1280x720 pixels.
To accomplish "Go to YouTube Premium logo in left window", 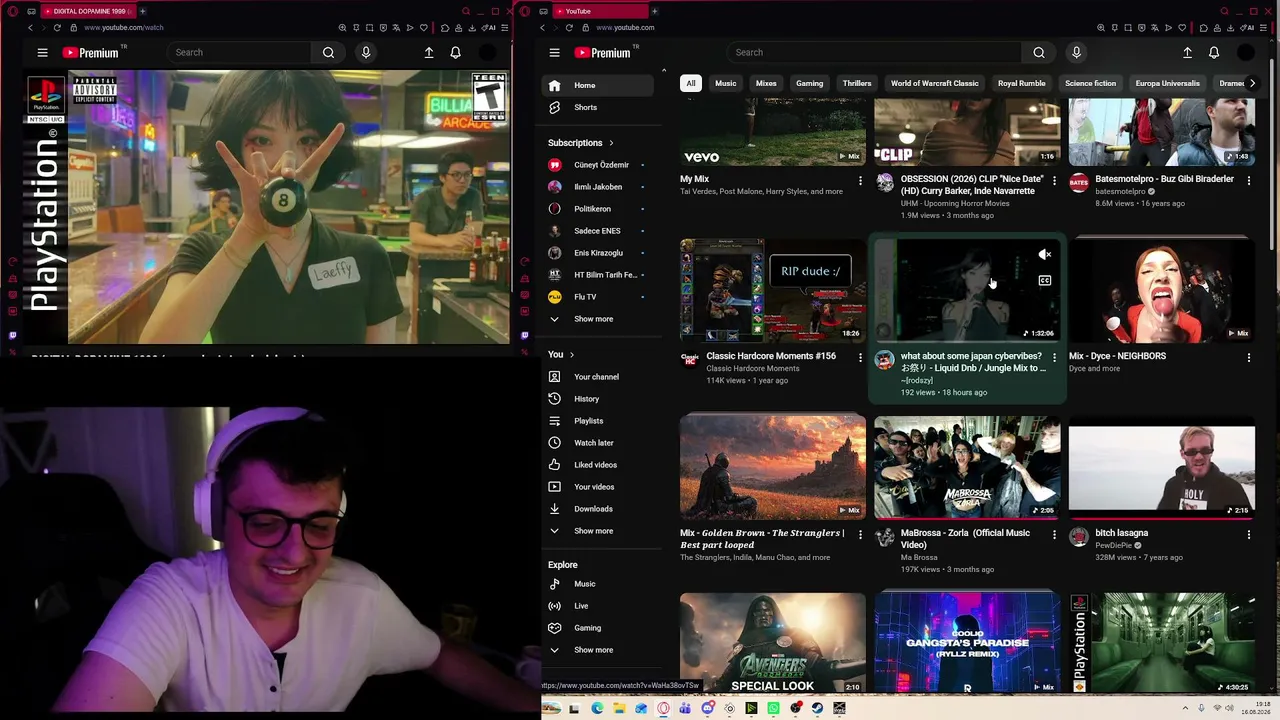I will [x=91, y=52].
